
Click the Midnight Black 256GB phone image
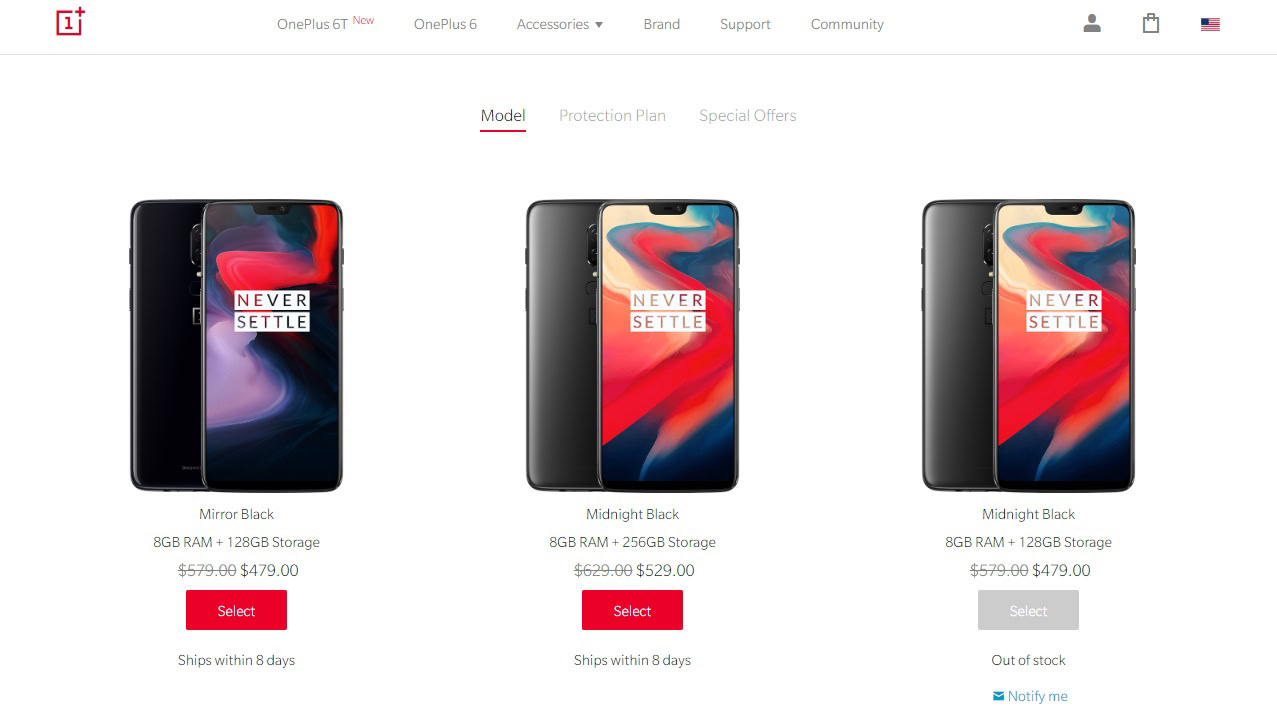(x=632, y=346)
